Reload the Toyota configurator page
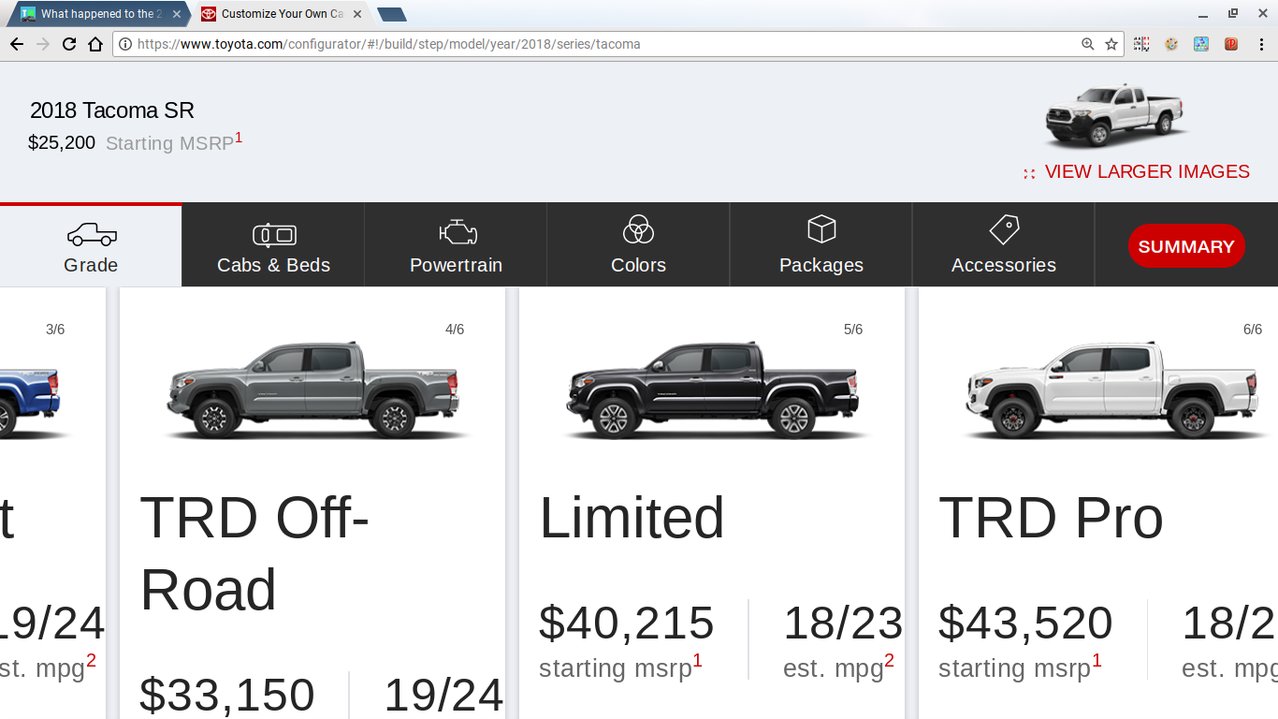The width and height of the screenshot is (1278, 719). tap(69, 44)
